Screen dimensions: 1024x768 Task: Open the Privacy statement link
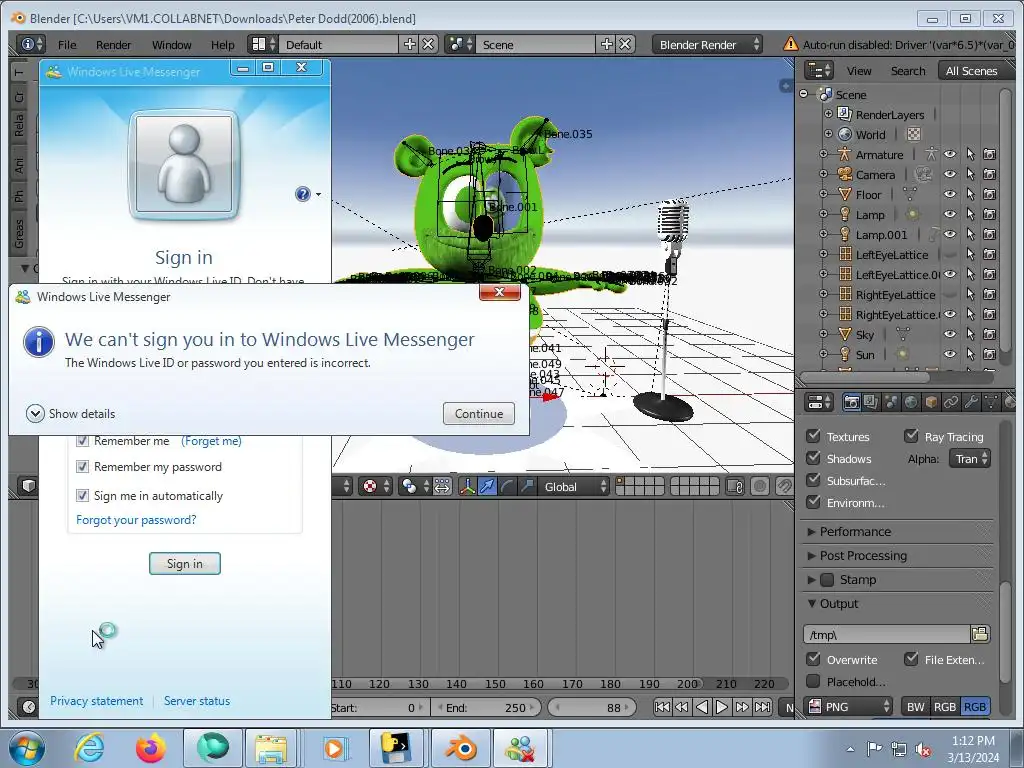tap(97, 701)
